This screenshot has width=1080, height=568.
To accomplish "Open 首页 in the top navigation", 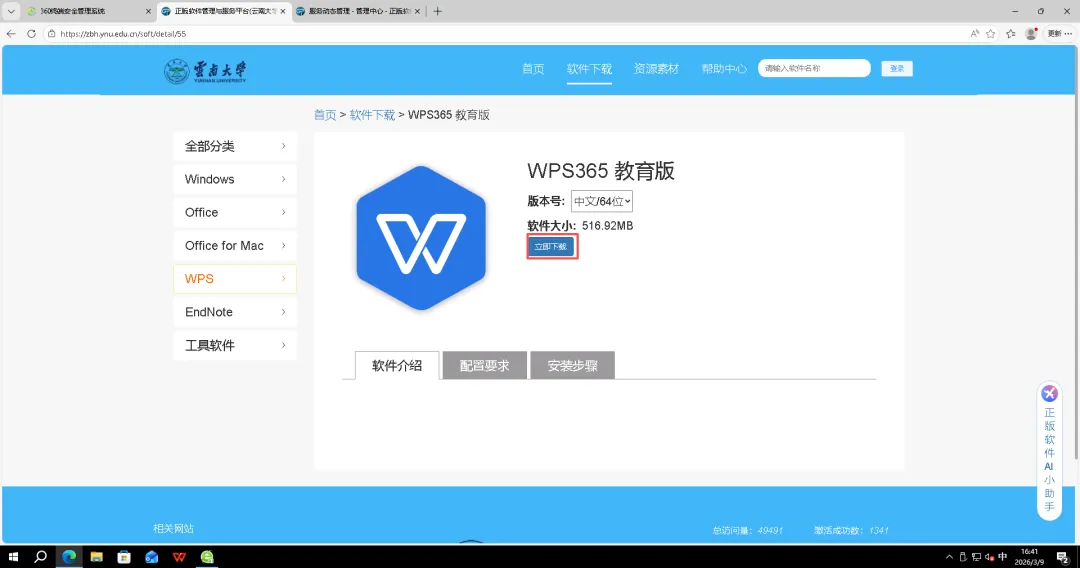I will tap(533, 69).
